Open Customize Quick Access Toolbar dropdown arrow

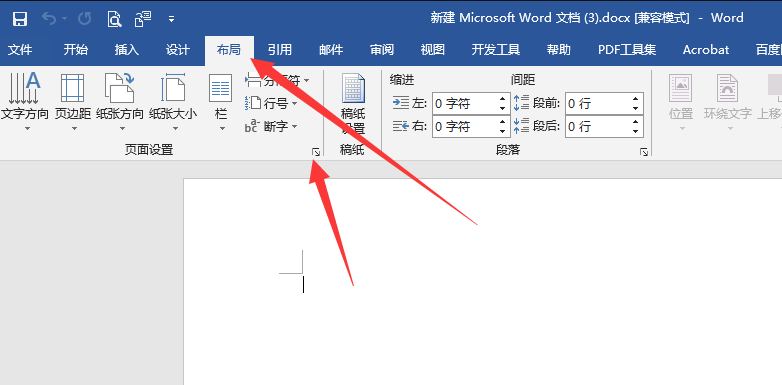[172, 20]
